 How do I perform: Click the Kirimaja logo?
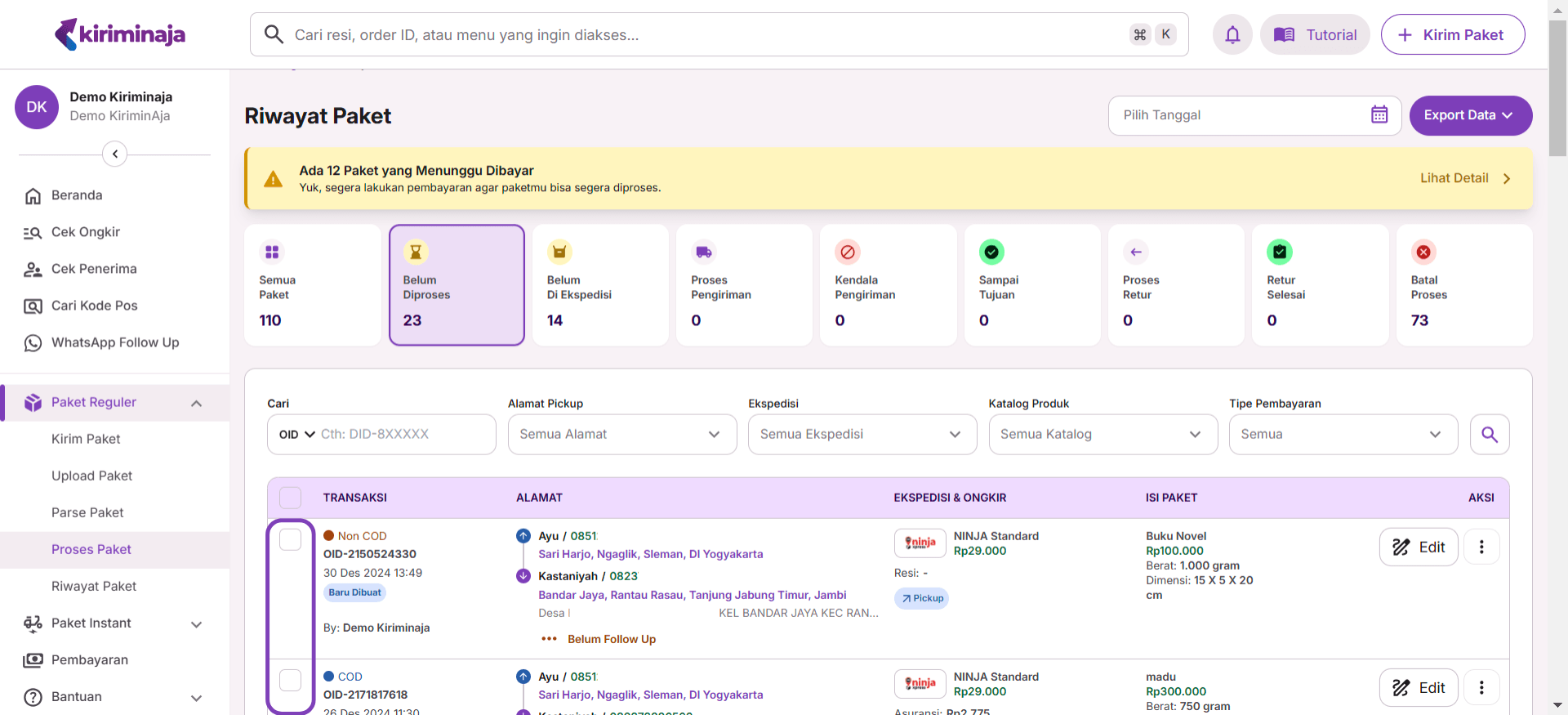(120, 34)
